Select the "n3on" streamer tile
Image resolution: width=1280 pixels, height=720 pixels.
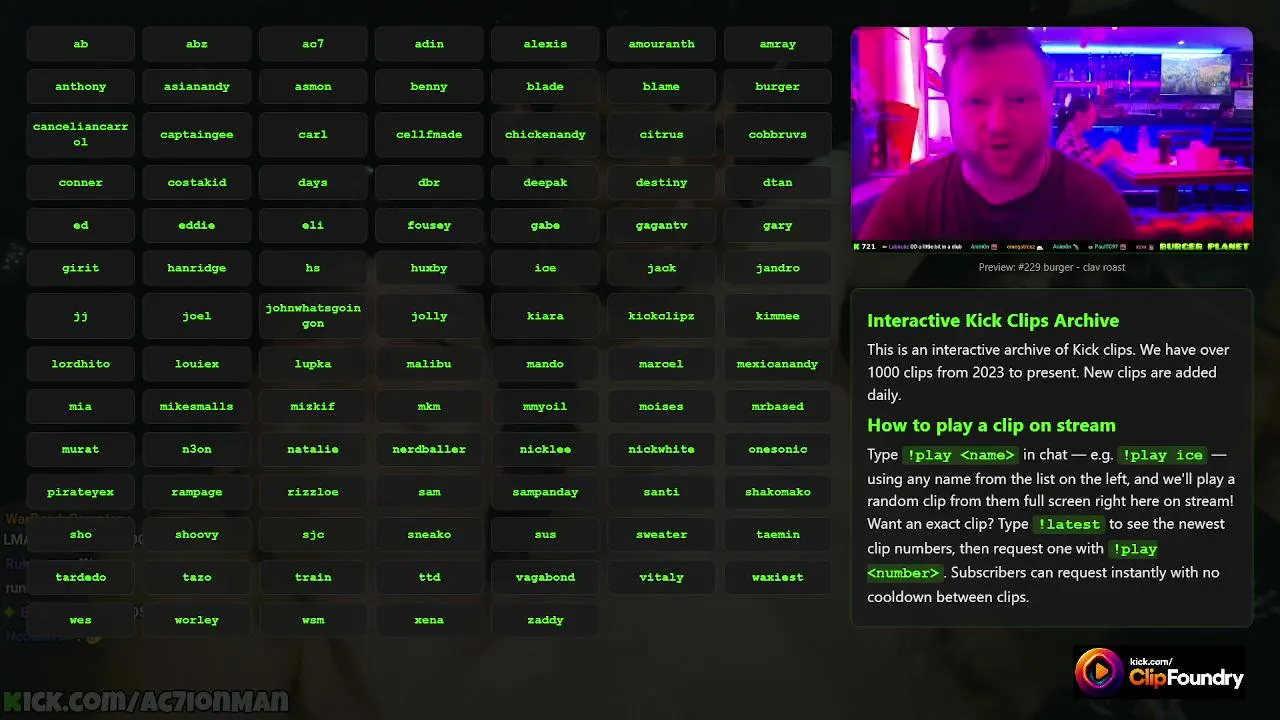[197, 450]
